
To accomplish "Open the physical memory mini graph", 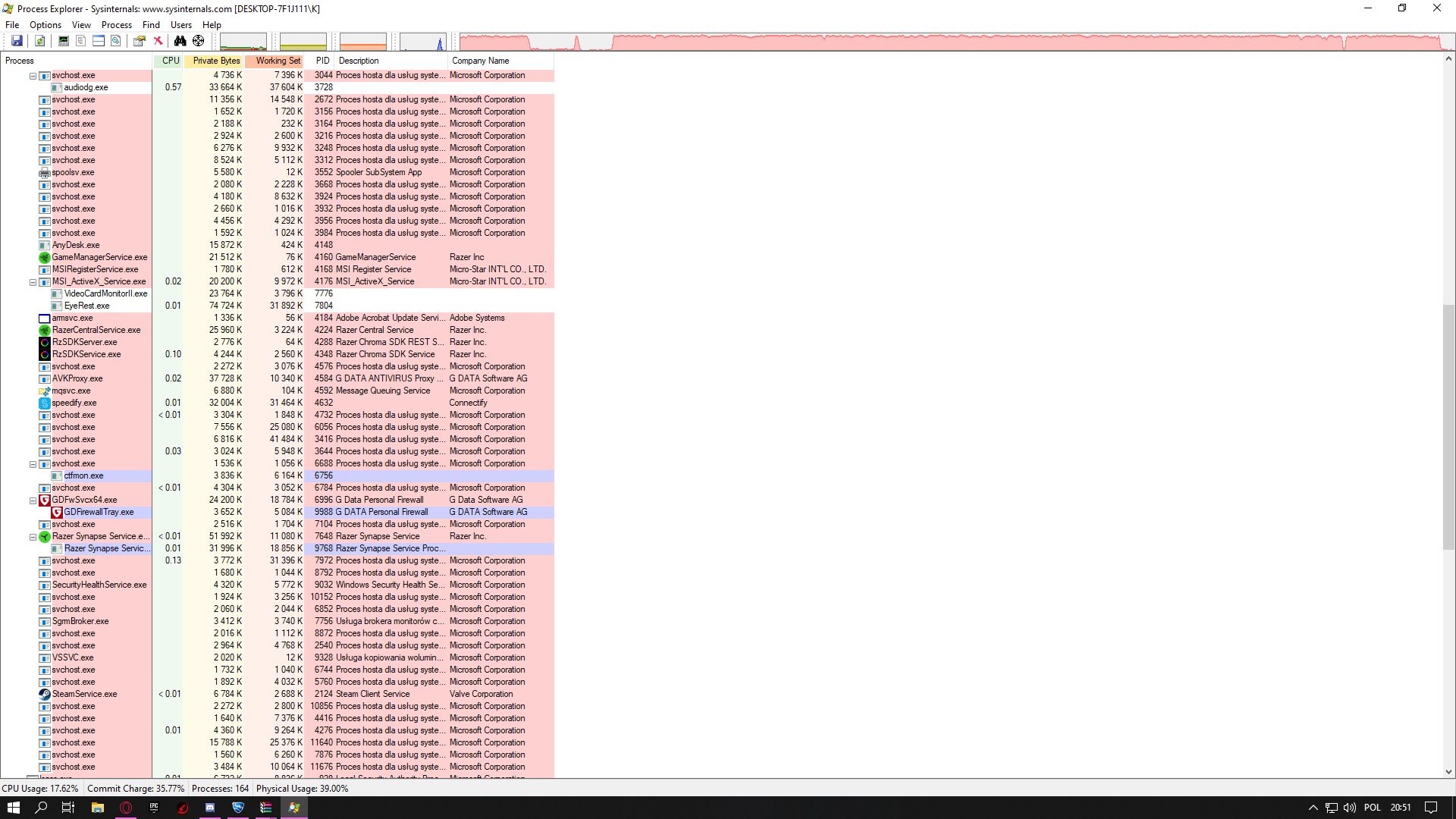I will (x=363, y=42).
